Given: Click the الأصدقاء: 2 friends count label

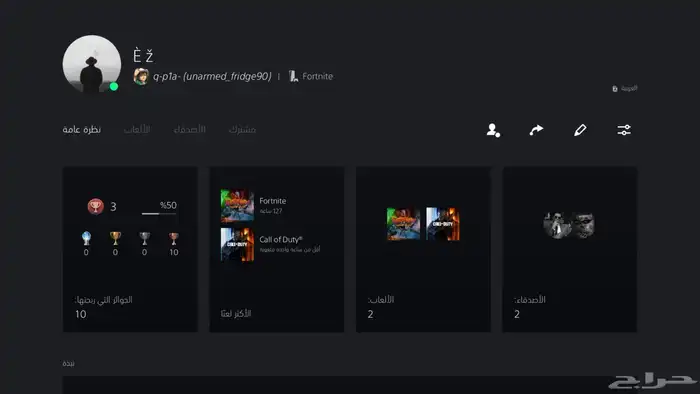Looking at the screenshot, I should pyautogui.click(x=529, y=307).
